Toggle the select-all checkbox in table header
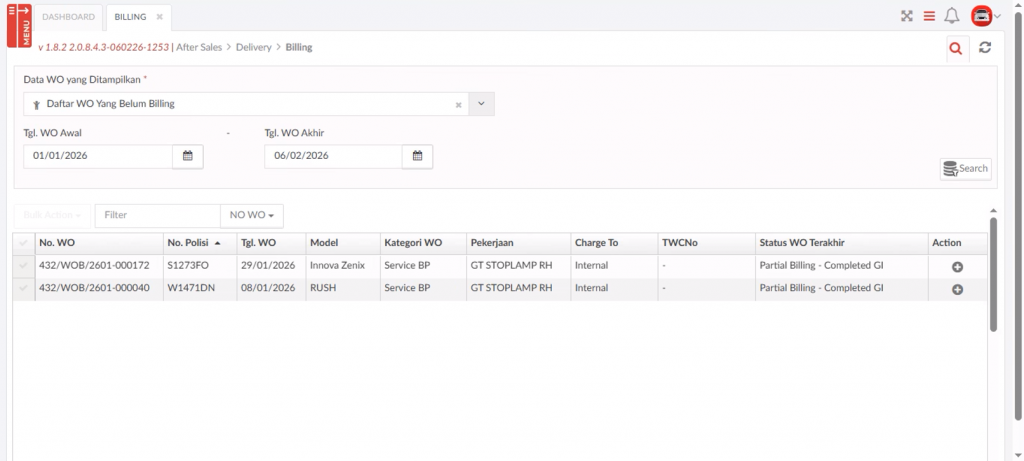 coord(23,243)
